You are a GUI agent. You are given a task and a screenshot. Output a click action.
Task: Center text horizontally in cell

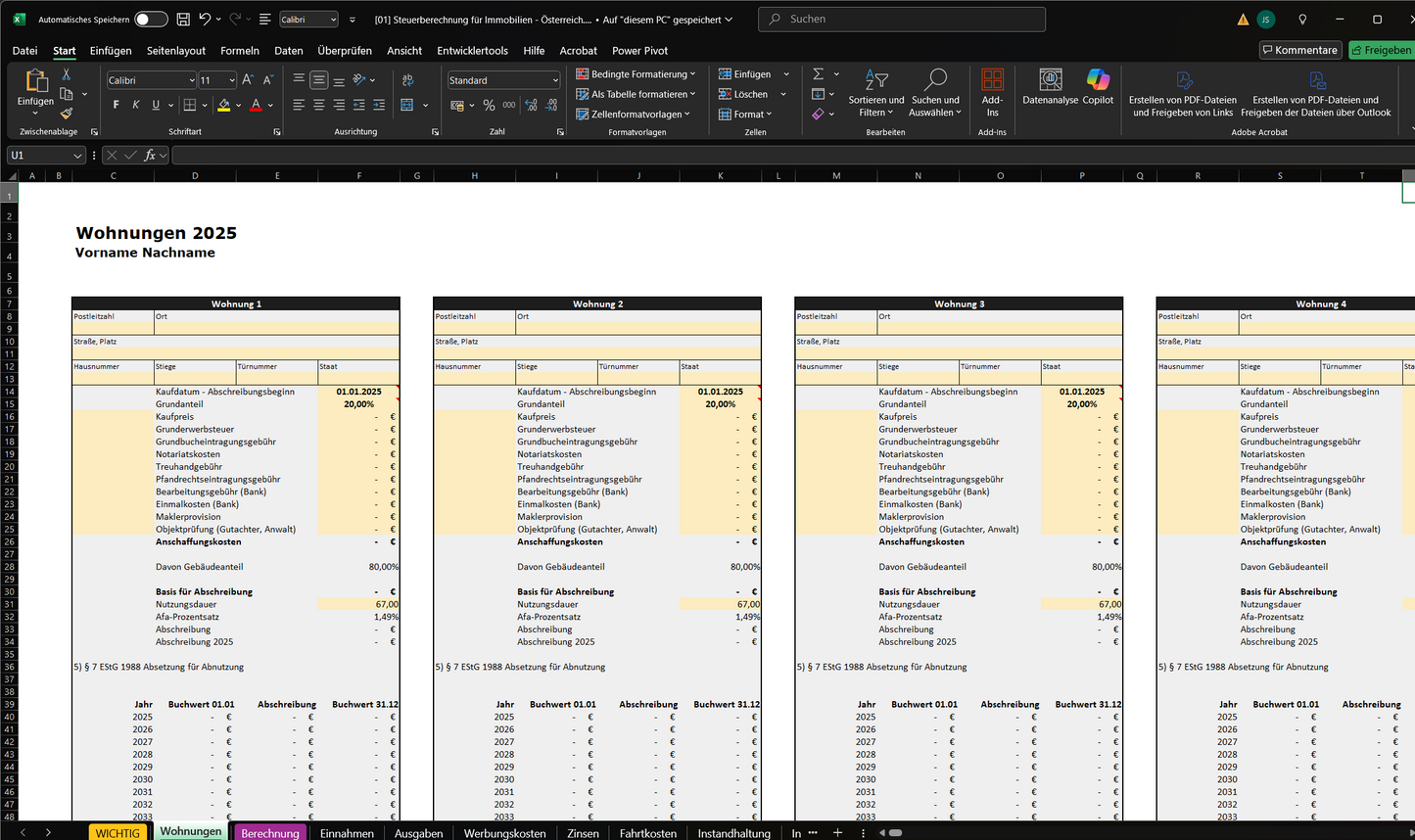click(318, 105)
